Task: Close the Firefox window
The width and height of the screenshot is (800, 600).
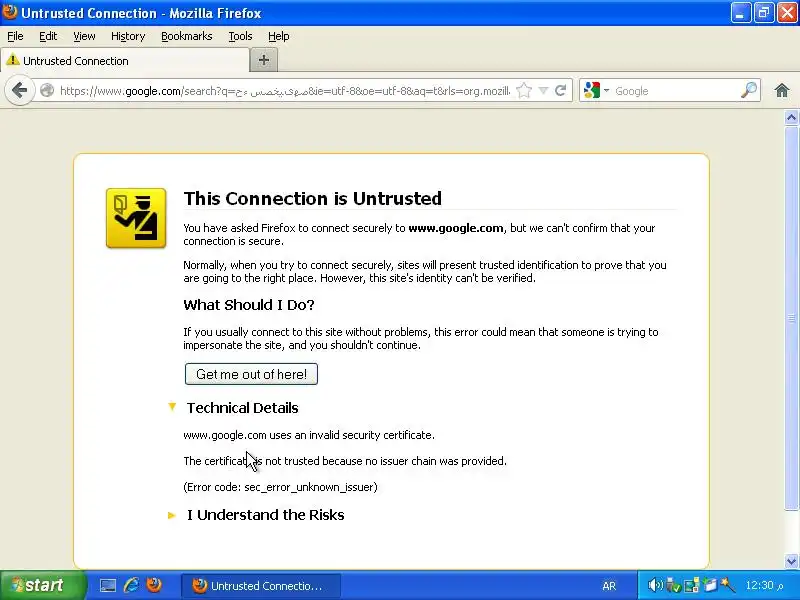Action: (787, 13)
